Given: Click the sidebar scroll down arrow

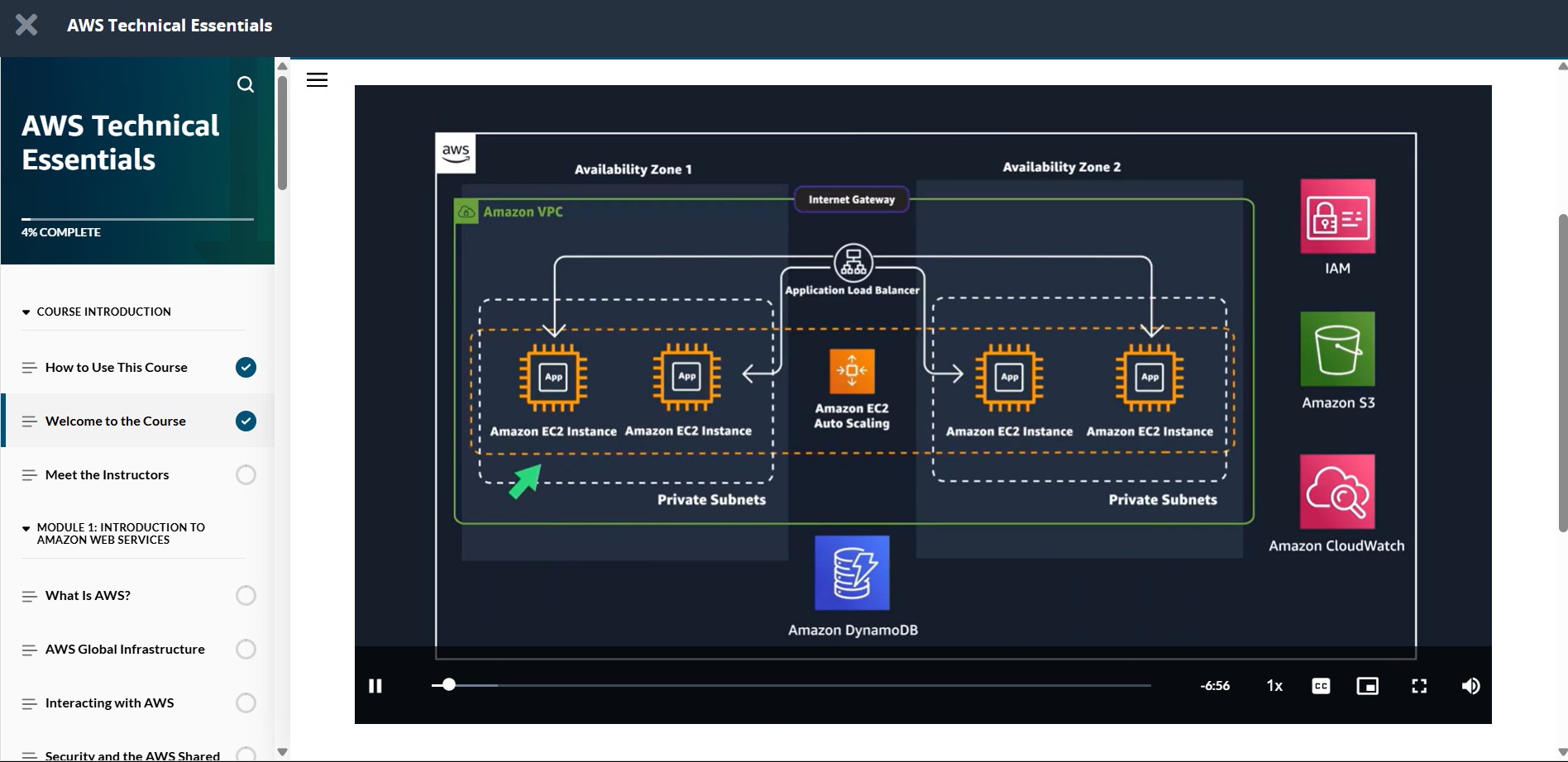Looking at the screenshot, I should tap(282, 752).
